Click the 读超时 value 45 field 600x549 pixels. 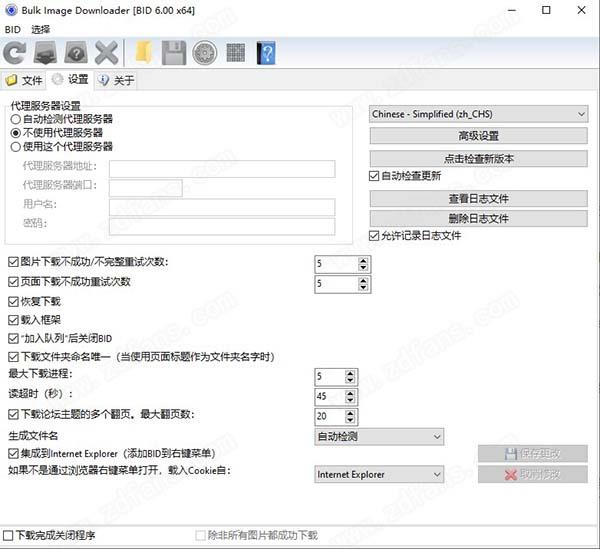coord(330,396)
